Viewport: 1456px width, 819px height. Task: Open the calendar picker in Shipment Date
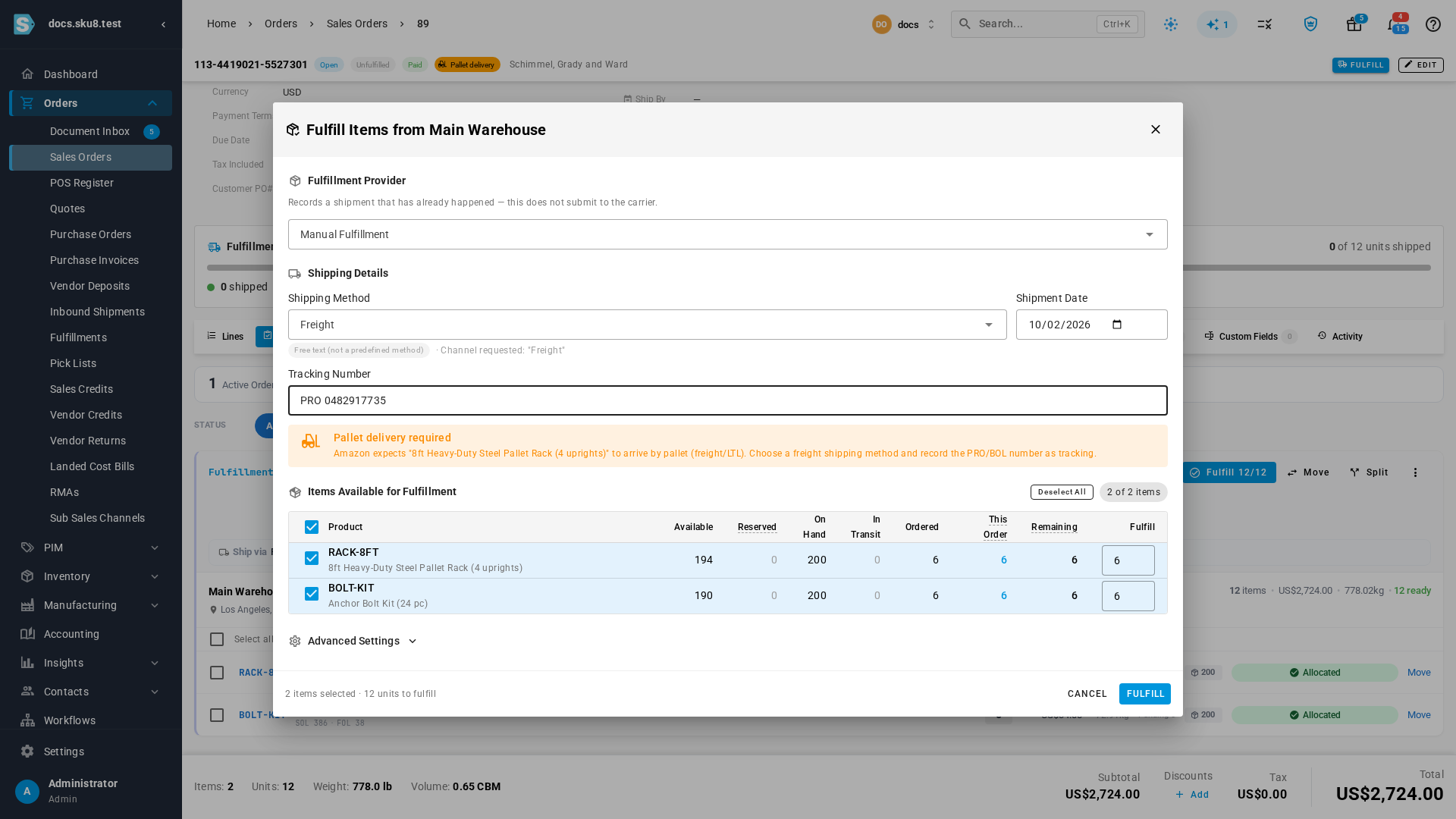point(1117,325)
